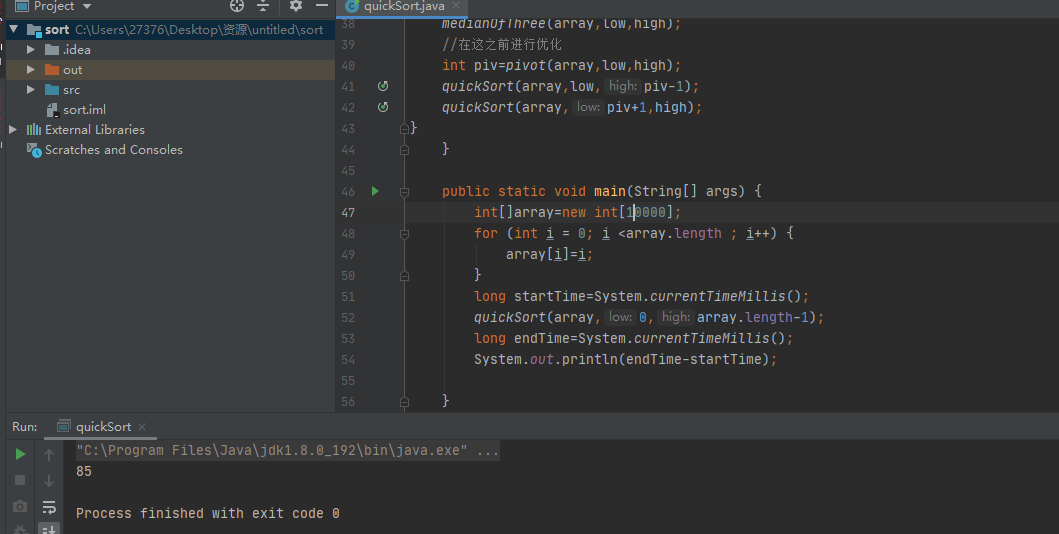
Task: Select the sort project root label
Action: click(57, 30)
